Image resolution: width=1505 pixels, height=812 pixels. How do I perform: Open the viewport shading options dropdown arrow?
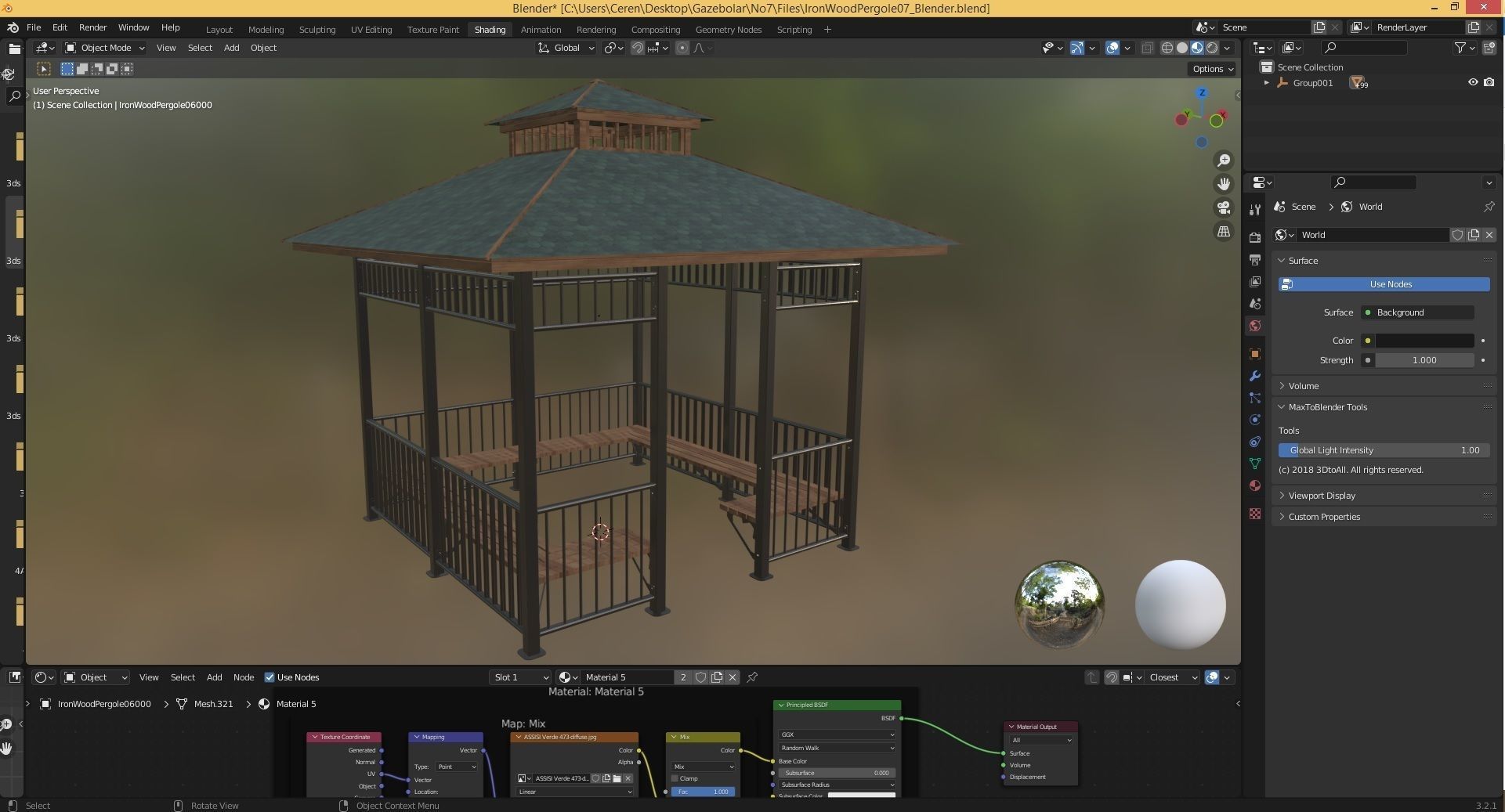1228,48
